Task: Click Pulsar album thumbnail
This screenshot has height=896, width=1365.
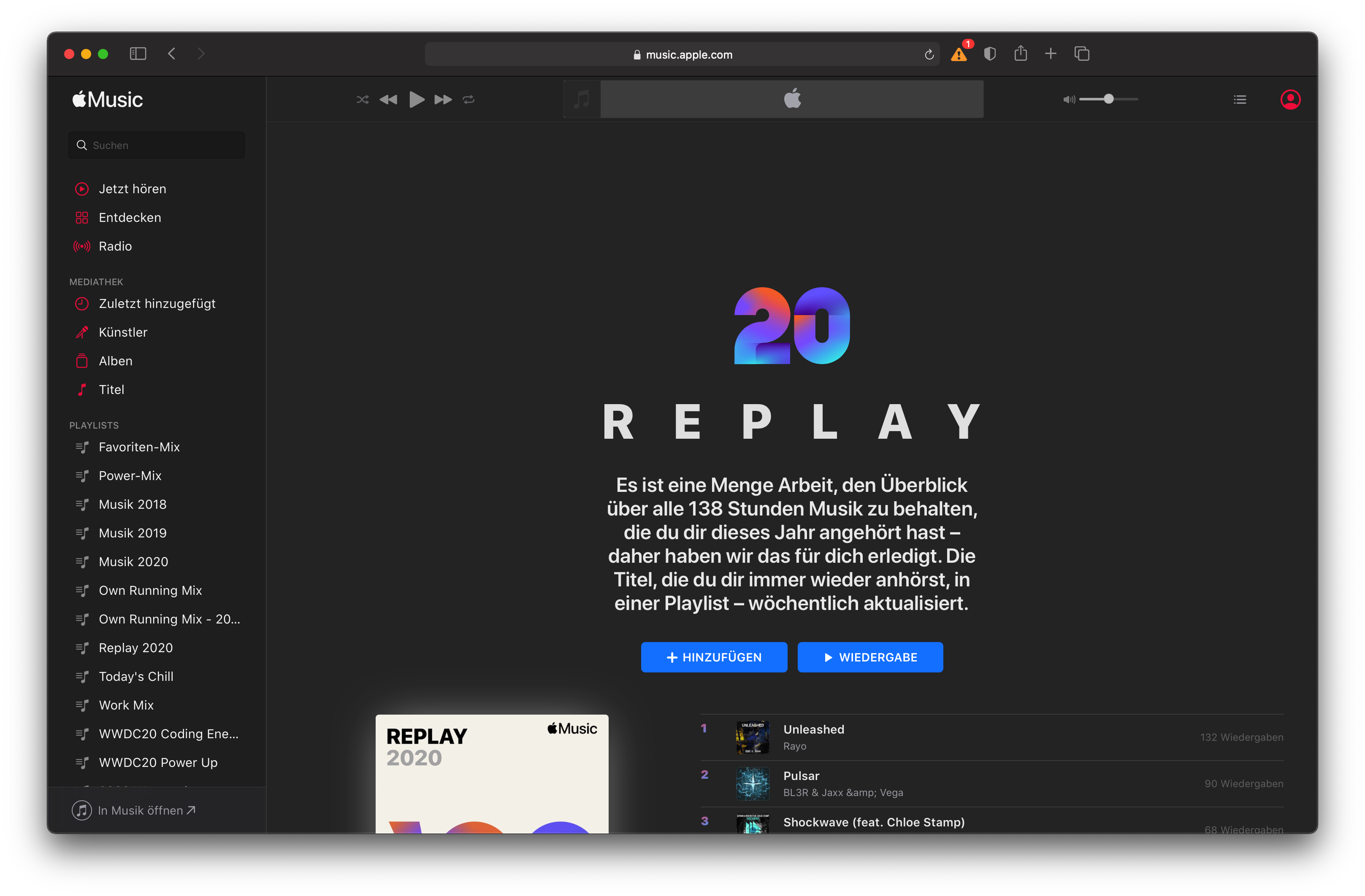Action: pyautogui.click(x=753, y=784)
